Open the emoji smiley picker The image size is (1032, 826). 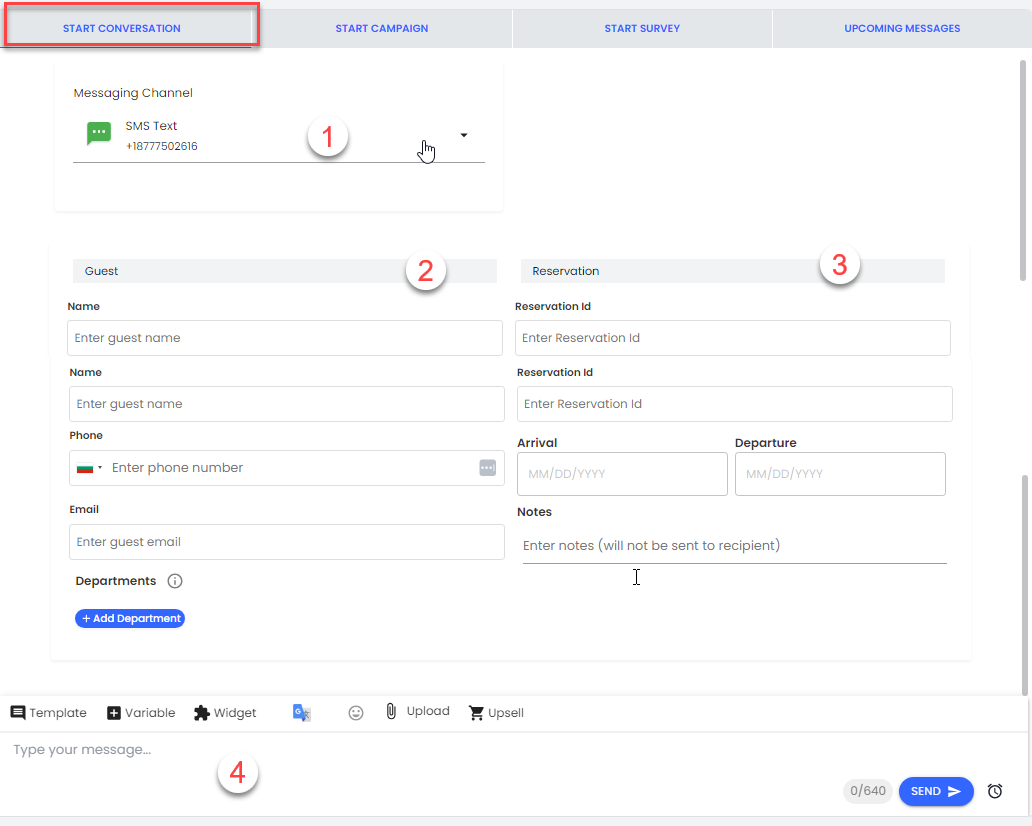[x=356, y=713]
